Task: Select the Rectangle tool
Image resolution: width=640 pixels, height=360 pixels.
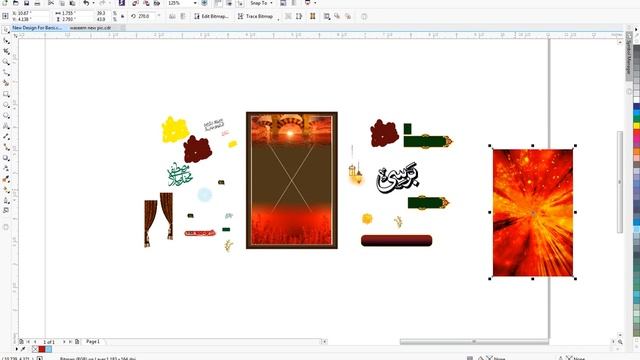Action: [x=6, y=94]
